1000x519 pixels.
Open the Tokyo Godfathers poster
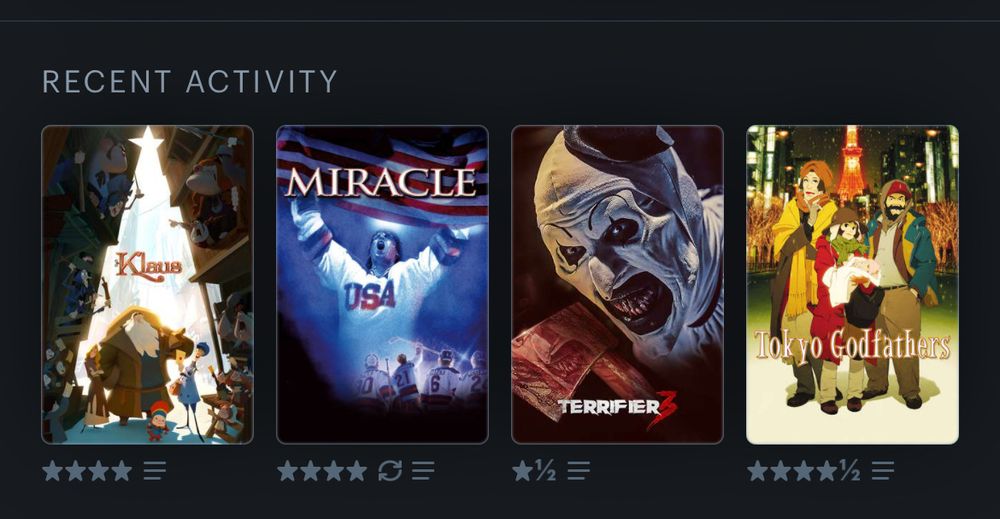pos(852,284)
